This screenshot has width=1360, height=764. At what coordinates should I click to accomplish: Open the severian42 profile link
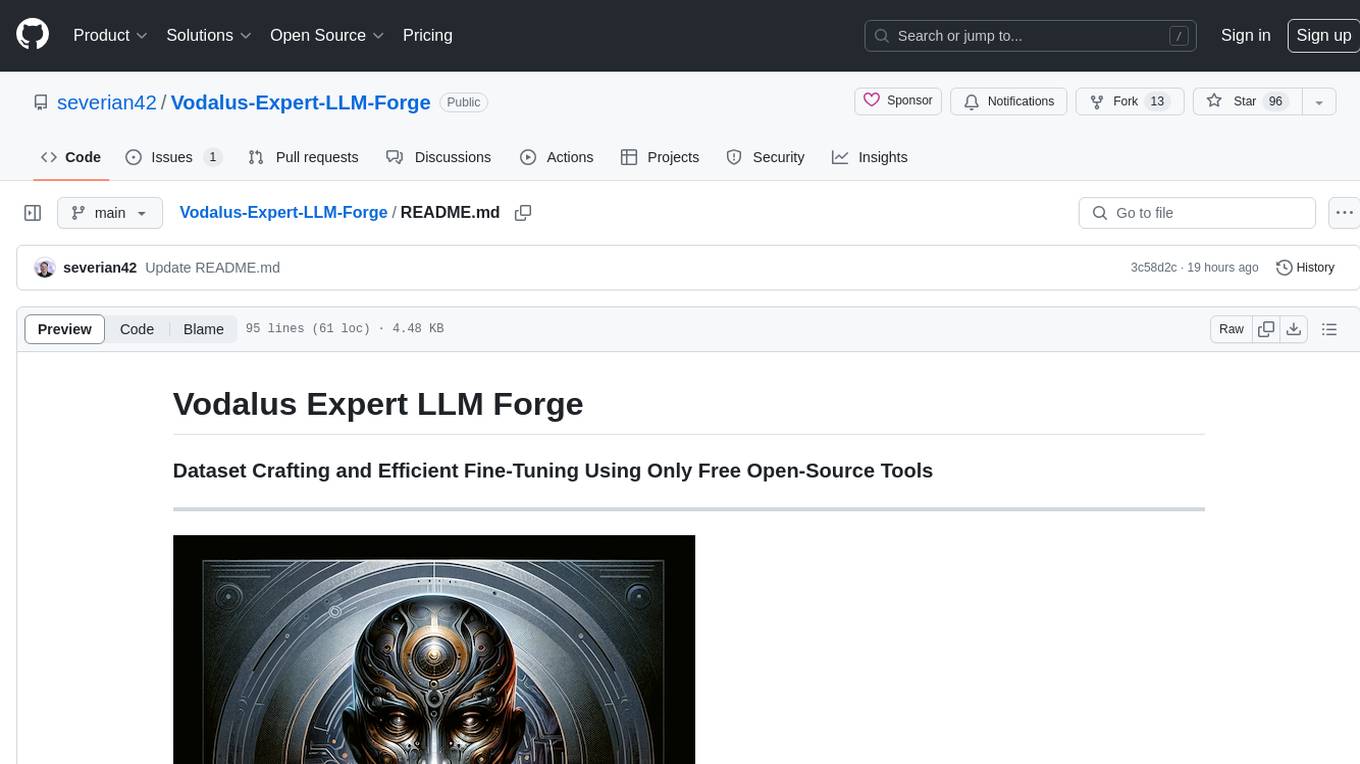tap(107, 102)
